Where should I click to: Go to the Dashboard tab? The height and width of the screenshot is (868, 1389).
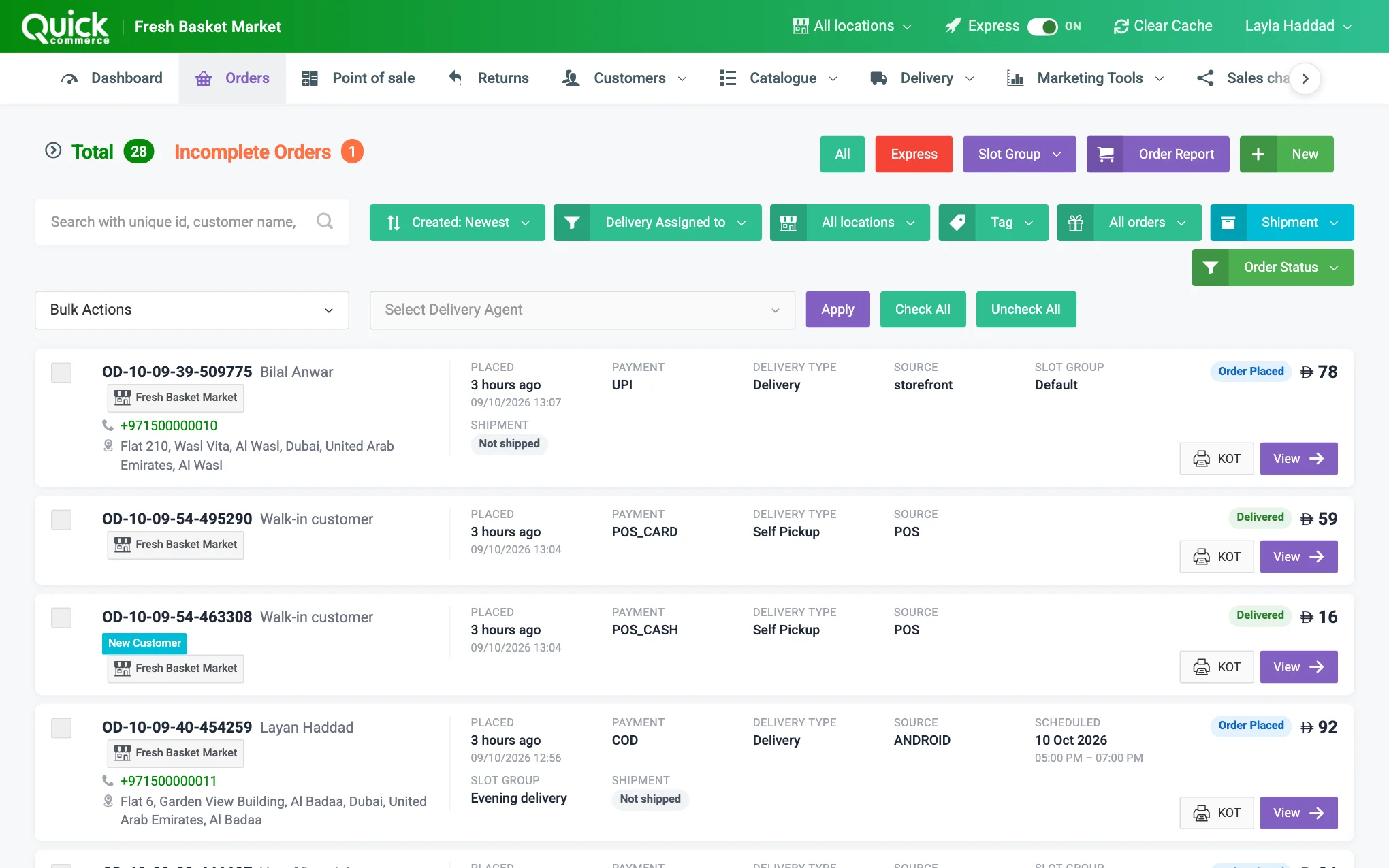click(112, 78)
